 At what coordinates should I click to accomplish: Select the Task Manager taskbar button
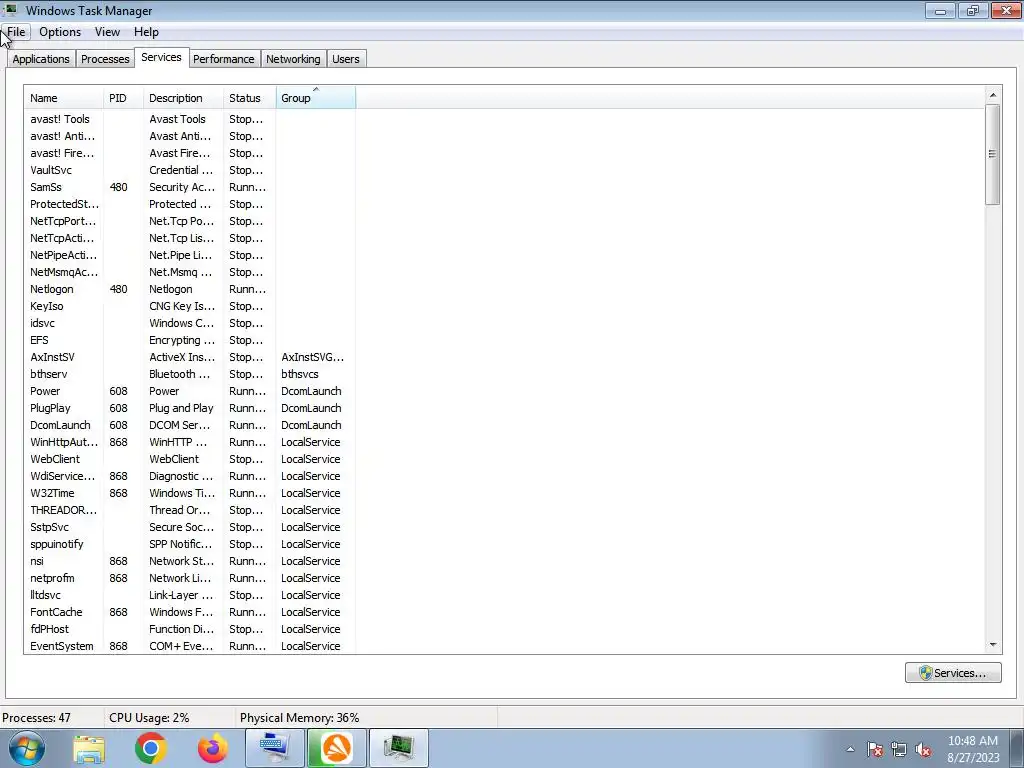[398, 748]
